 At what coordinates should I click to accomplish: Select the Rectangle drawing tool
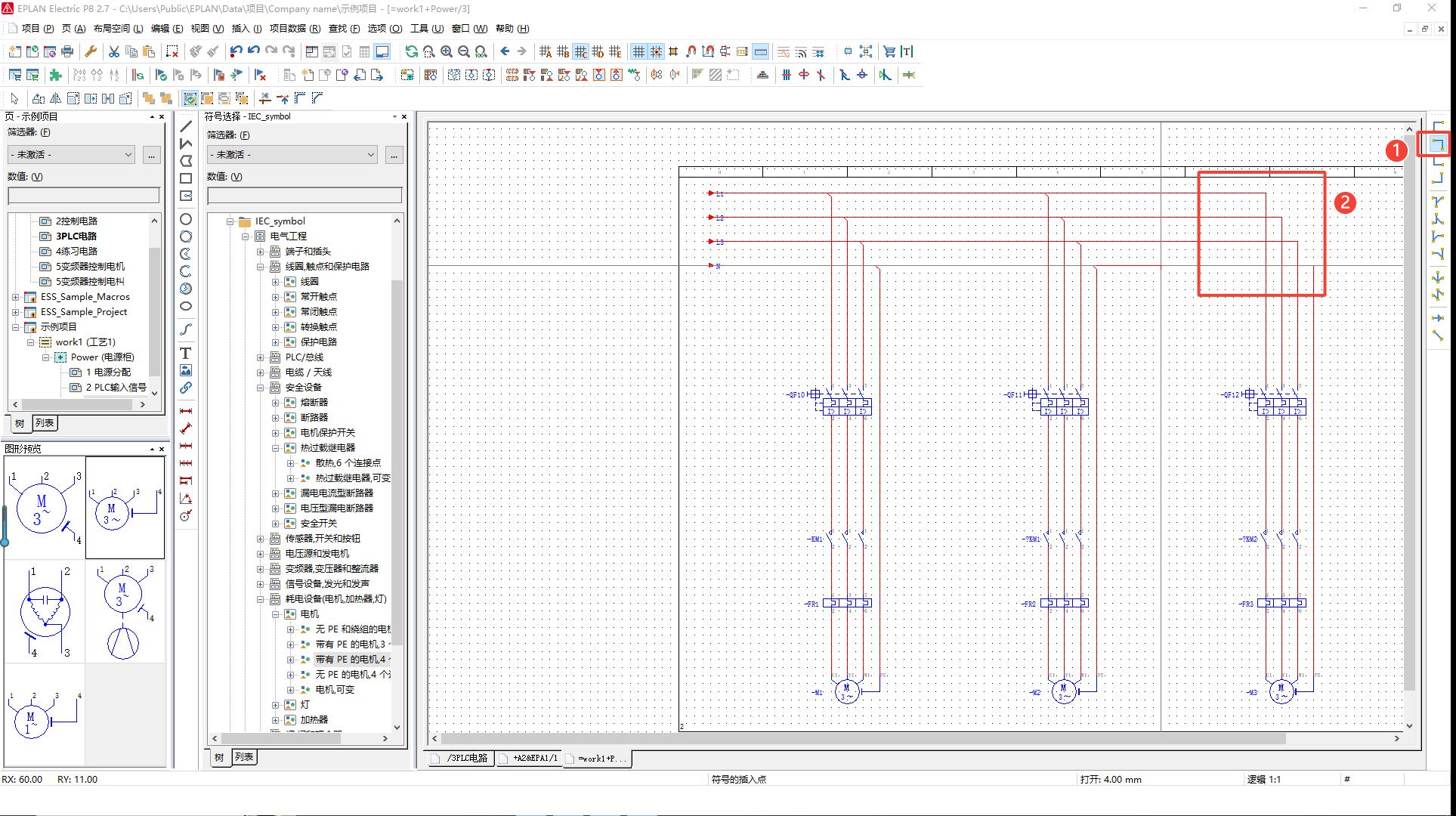[185, 178]
